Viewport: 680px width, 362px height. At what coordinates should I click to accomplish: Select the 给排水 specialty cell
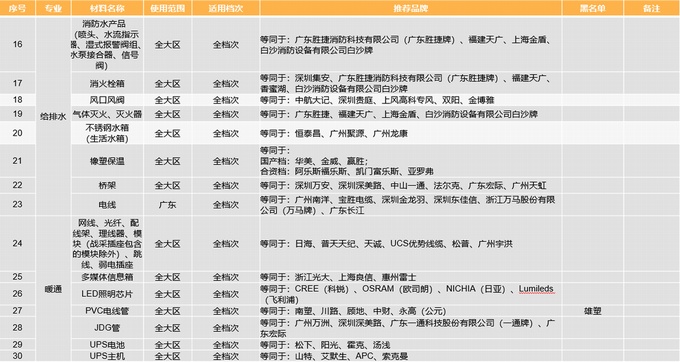pyautogui.click(x=53, y=116)
